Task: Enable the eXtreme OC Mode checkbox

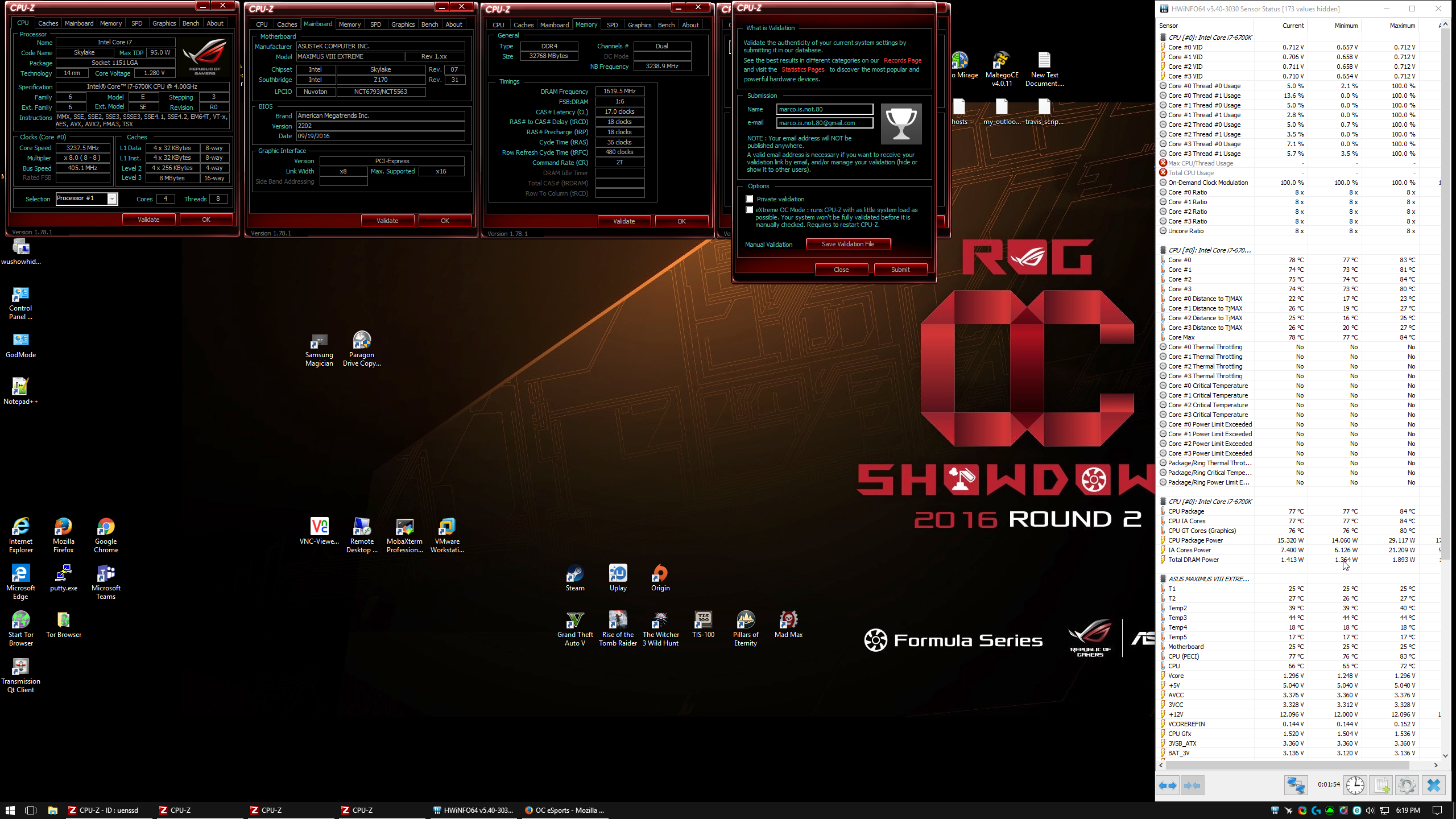Action: point(750,210)
